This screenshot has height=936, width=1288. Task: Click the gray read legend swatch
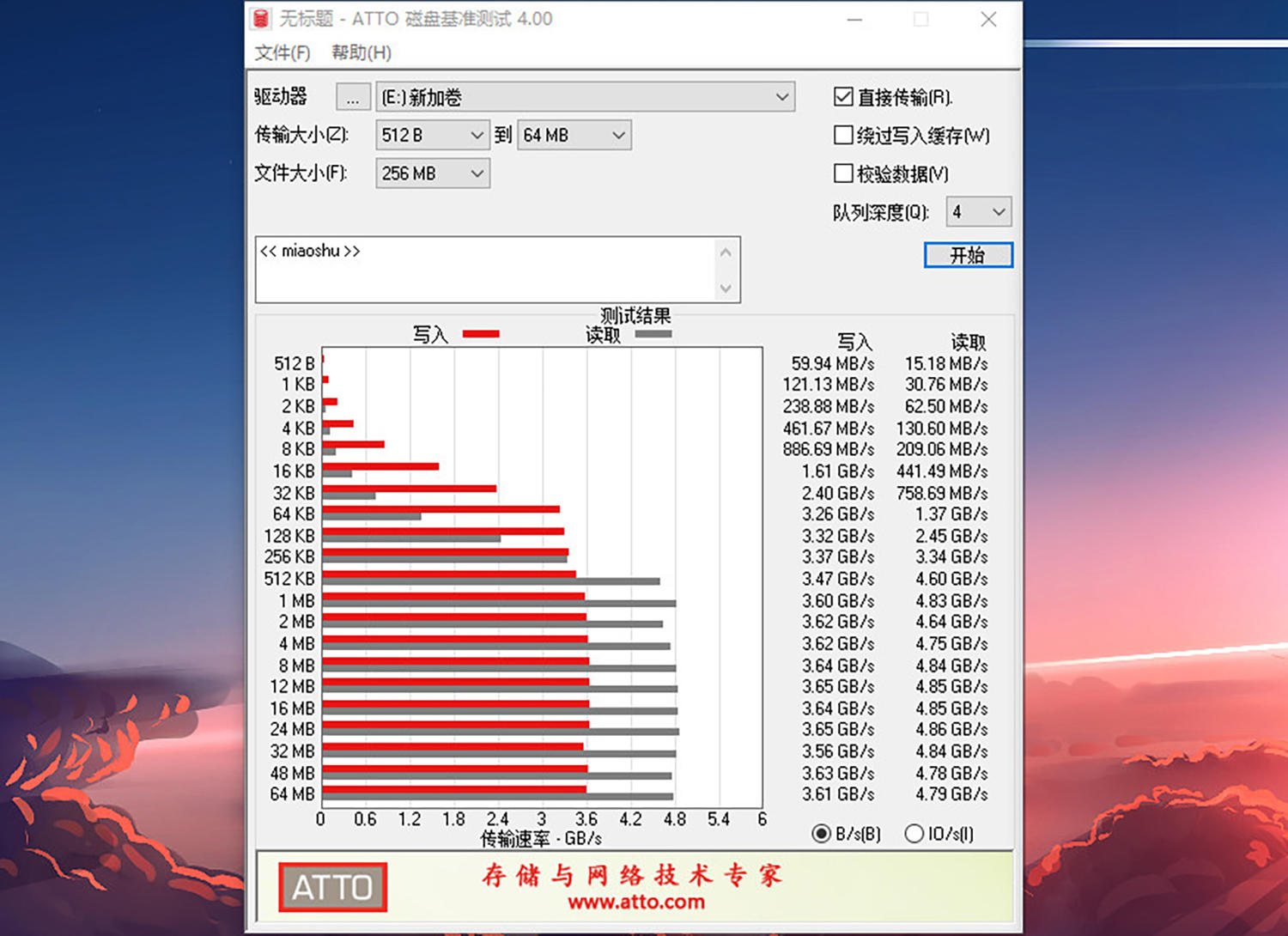[x=653, y=334]
